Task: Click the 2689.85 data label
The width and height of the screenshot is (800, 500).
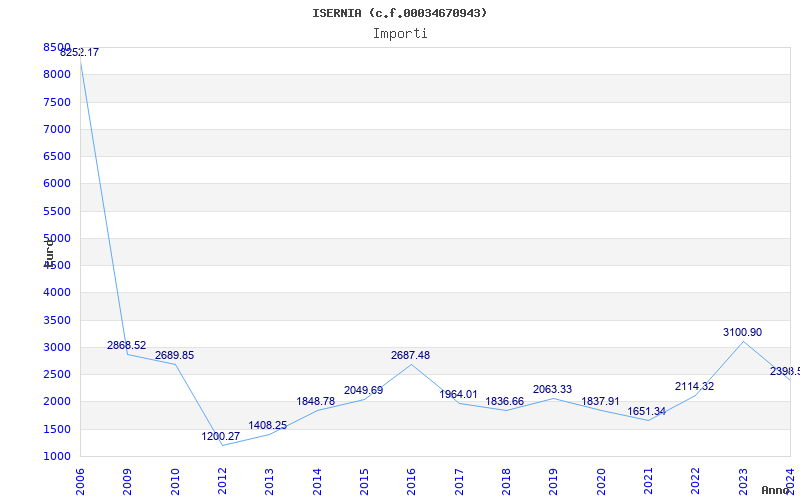Action: click(174, 355)
